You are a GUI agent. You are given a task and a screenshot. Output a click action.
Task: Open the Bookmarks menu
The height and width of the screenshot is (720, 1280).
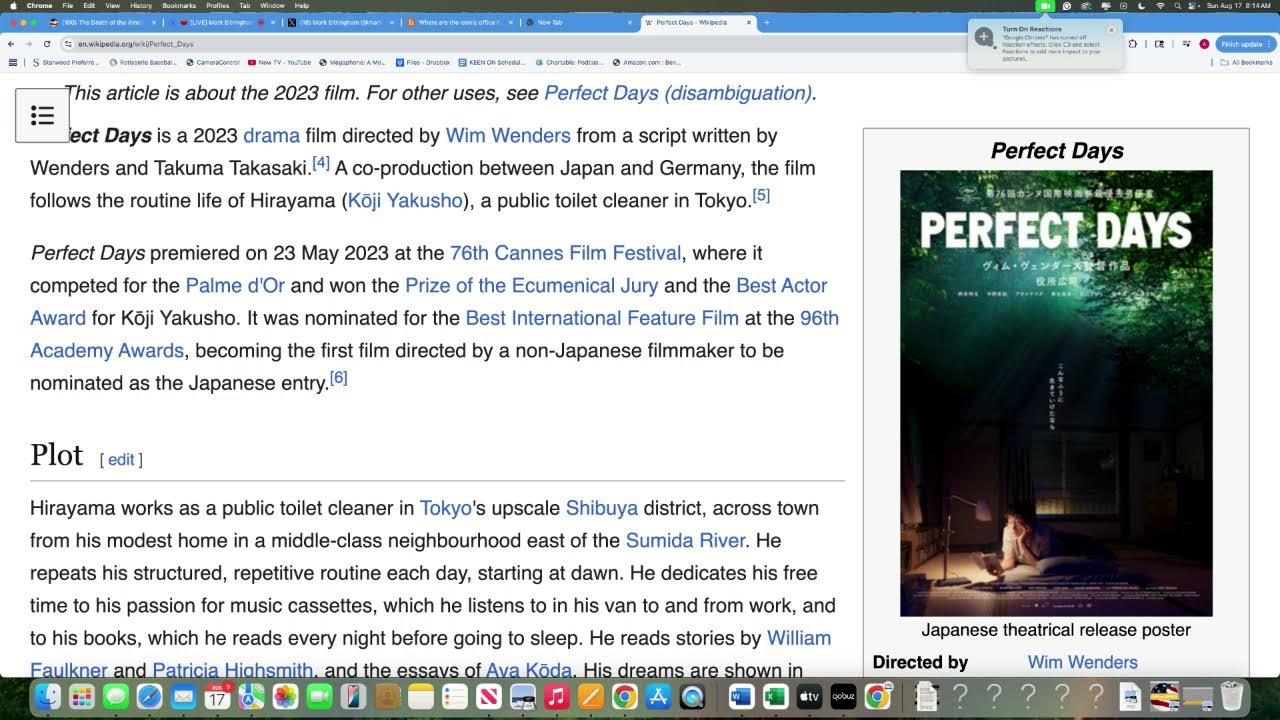[x=179, y=6]
